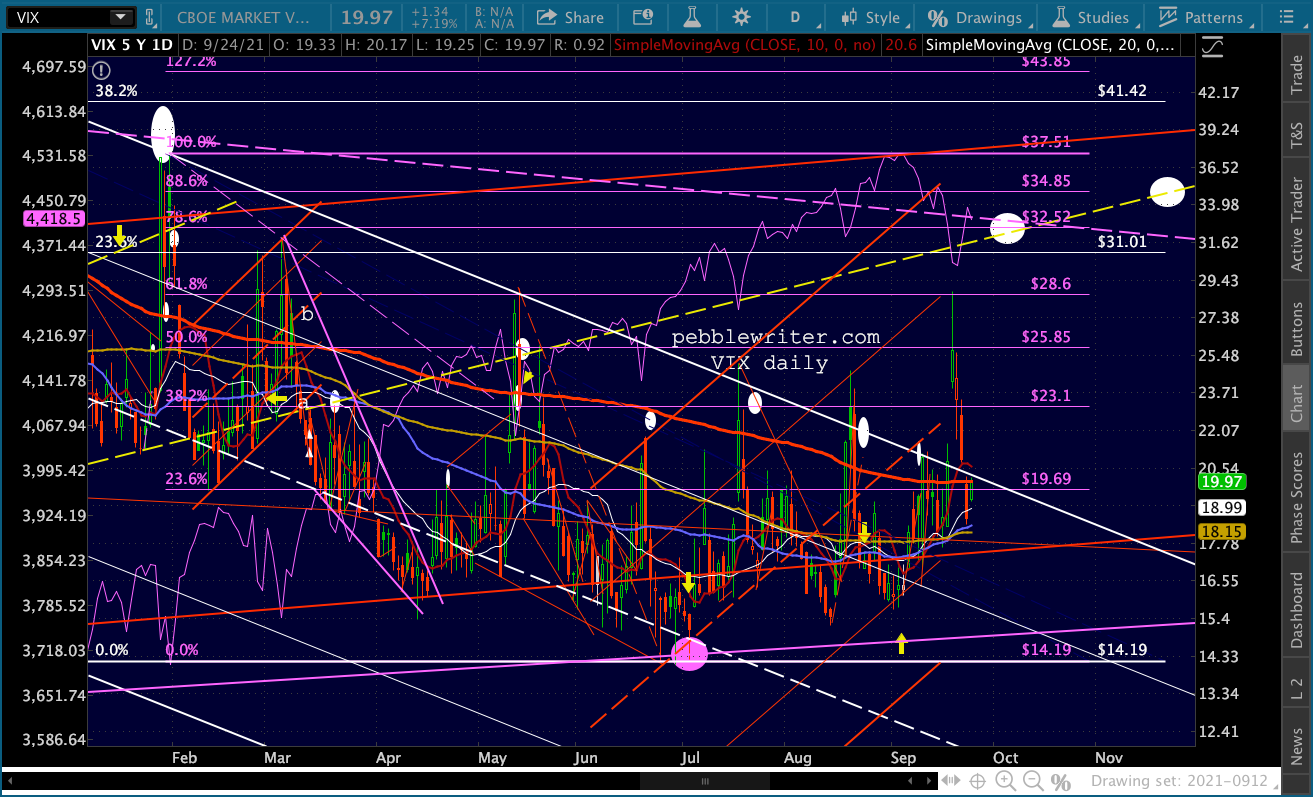
Task: Open the Patterns dropdown menu
Action: tap(1208, 17)
